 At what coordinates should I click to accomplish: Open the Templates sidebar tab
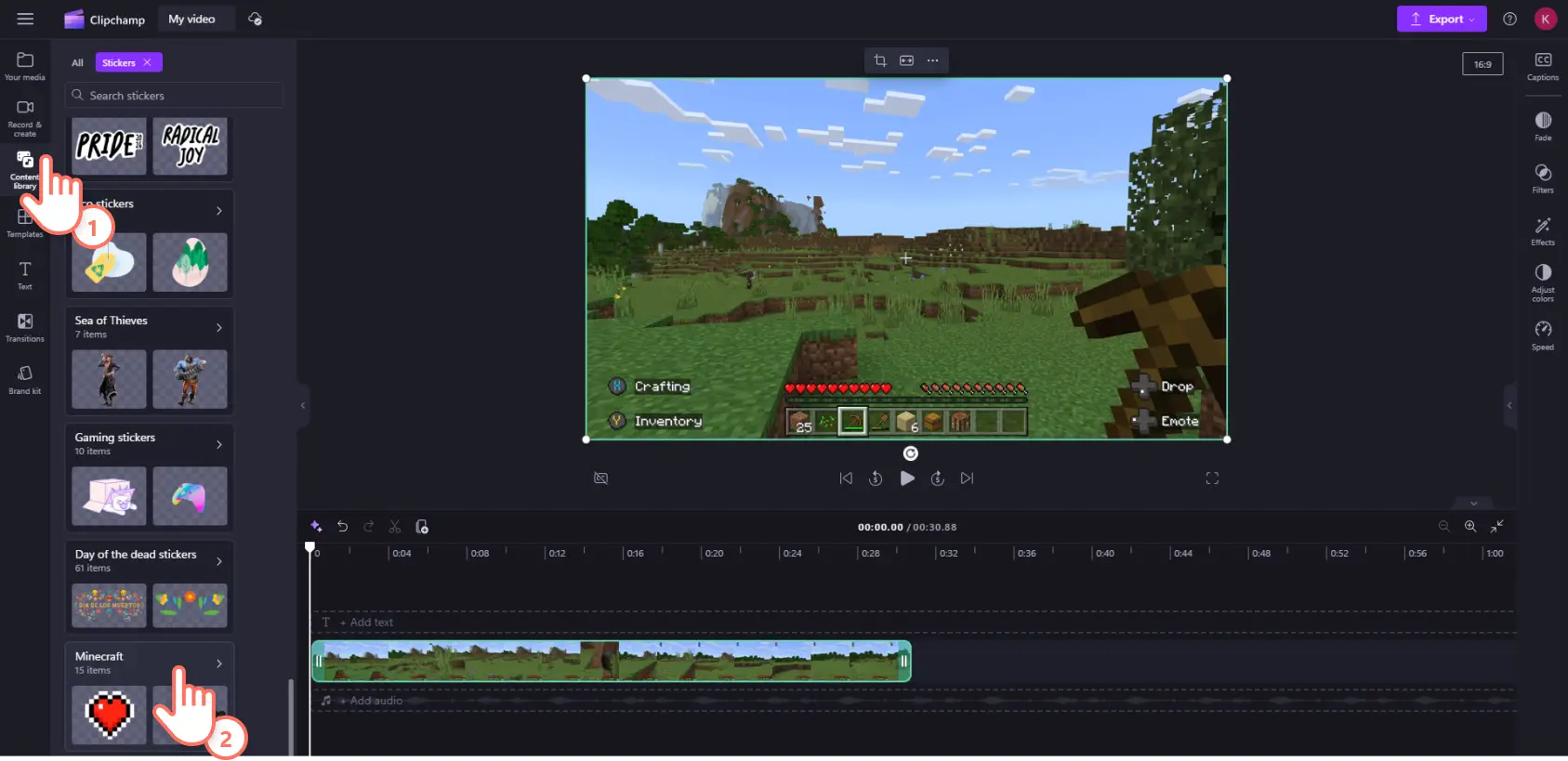click(x=25, y=223)
